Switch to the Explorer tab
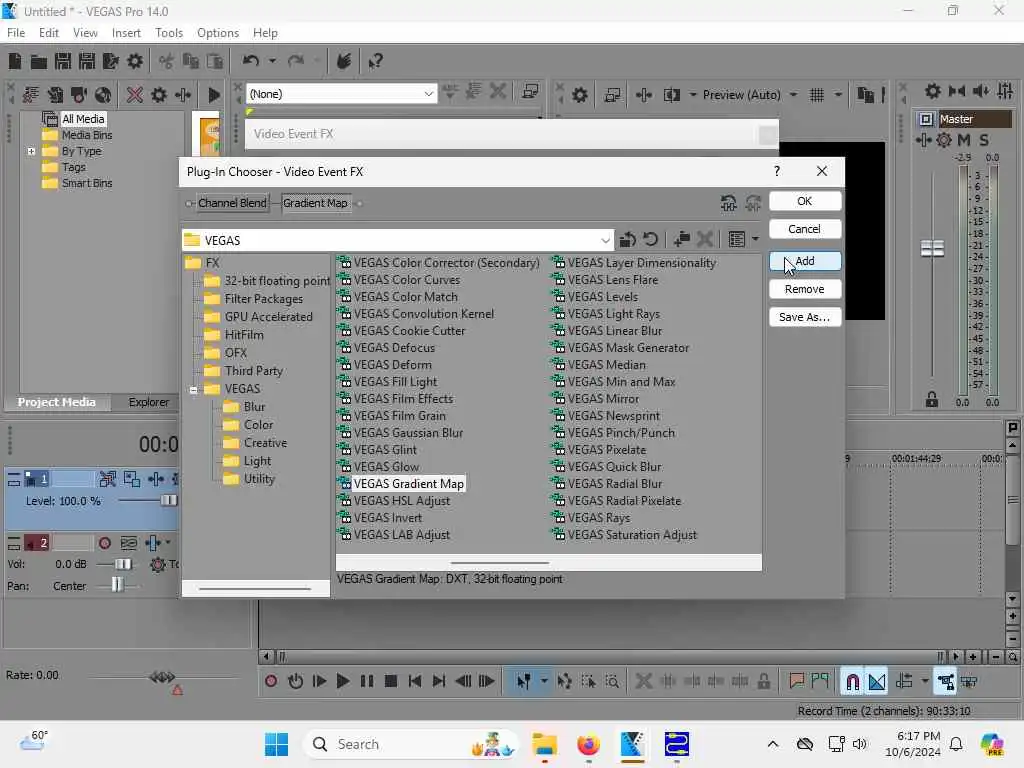This screenshot has height=768, width=1024. [148, 402]
